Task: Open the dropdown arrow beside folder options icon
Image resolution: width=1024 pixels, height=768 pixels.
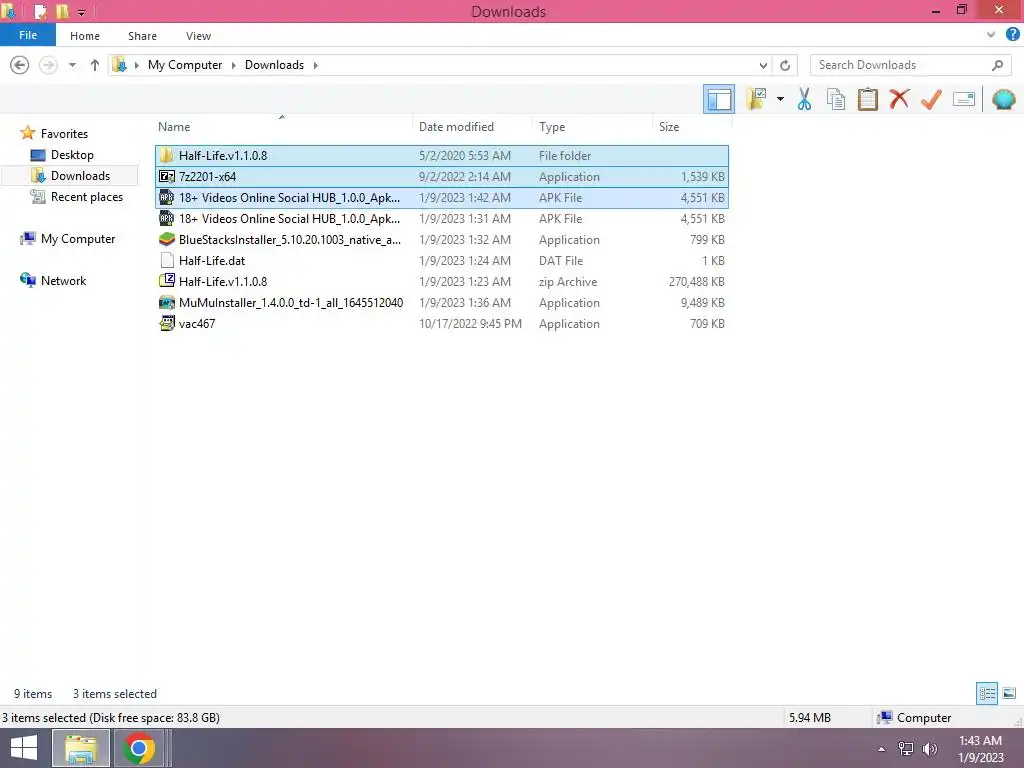Action: [x=780, y=99]
